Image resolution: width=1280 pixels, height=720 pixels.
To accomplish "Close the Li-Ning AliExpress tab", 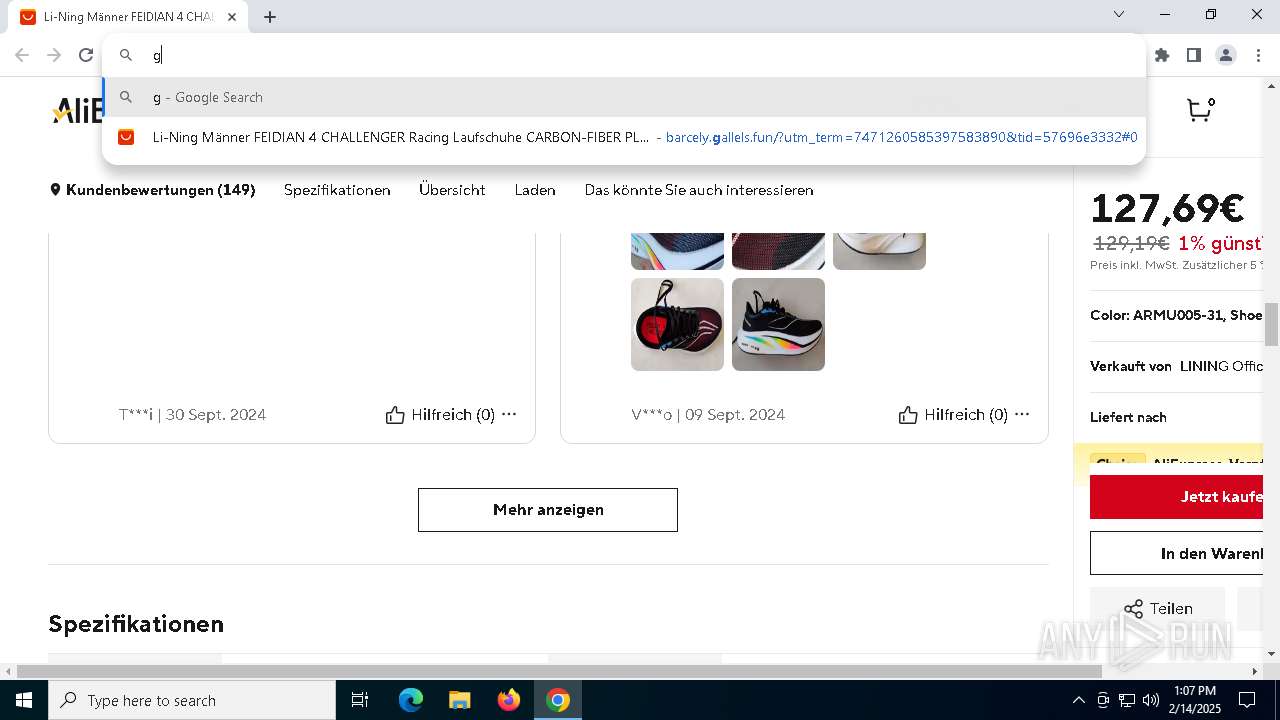I will click(x=232, y=17).
